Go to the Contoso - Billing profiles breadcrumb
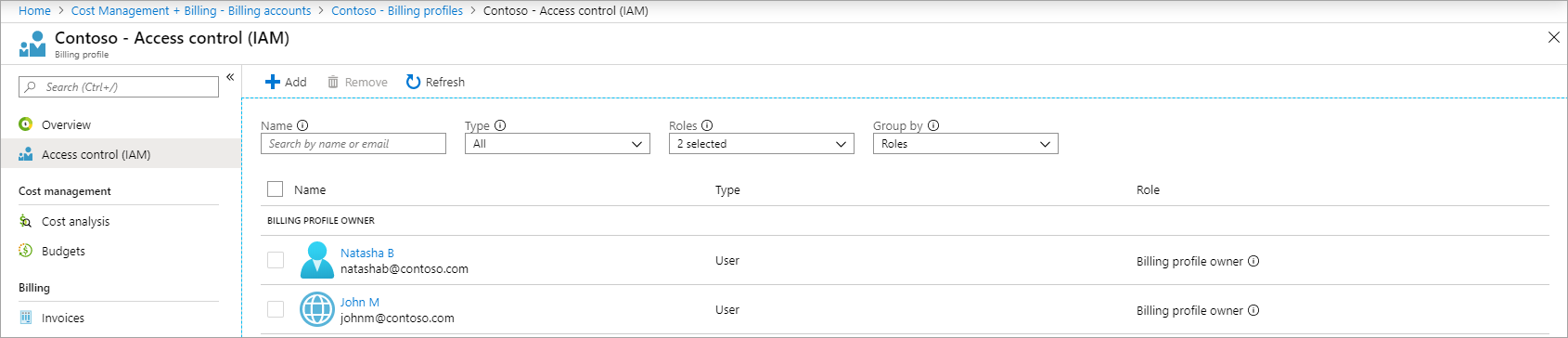Image resolution: width=1568 pixels, height=338 pixels. click(397, 10)
